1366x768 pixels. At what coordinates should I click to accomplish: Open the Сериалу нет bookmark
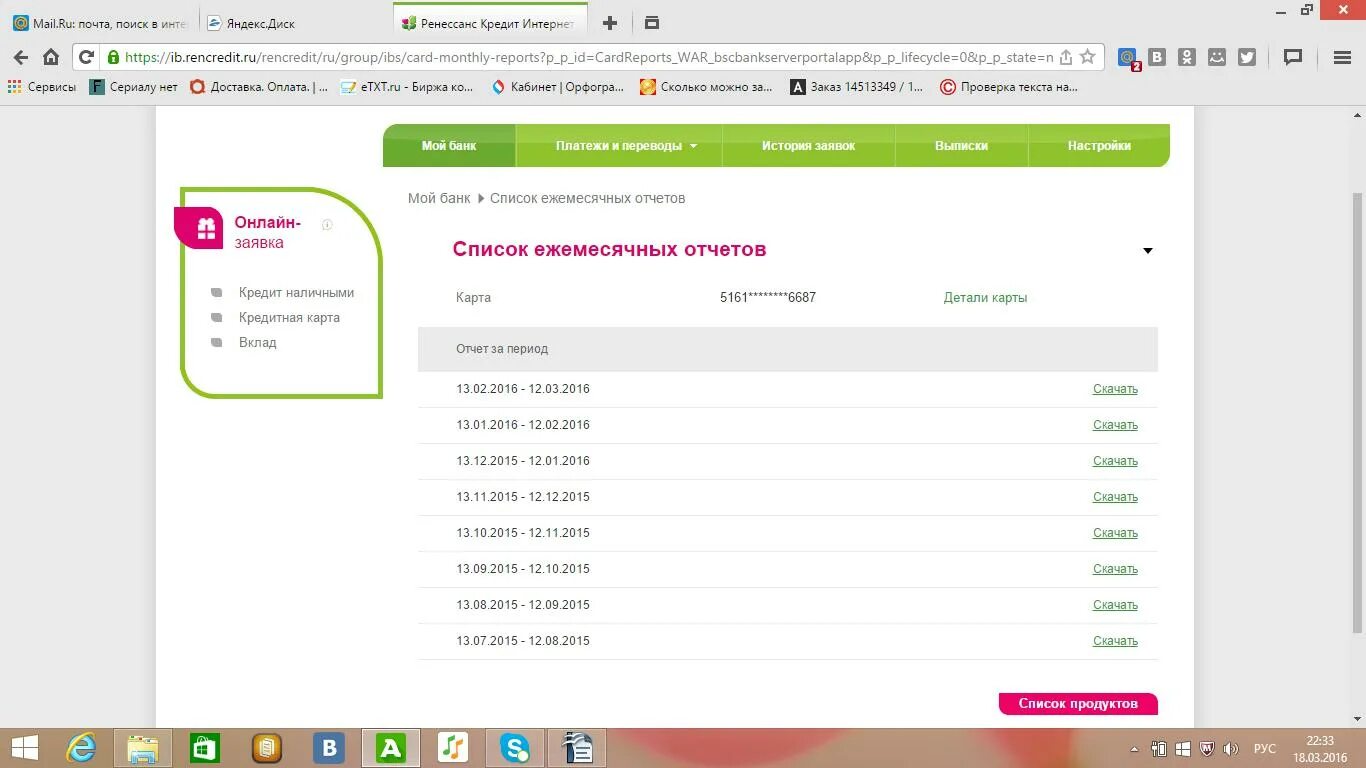coord(134,87)
